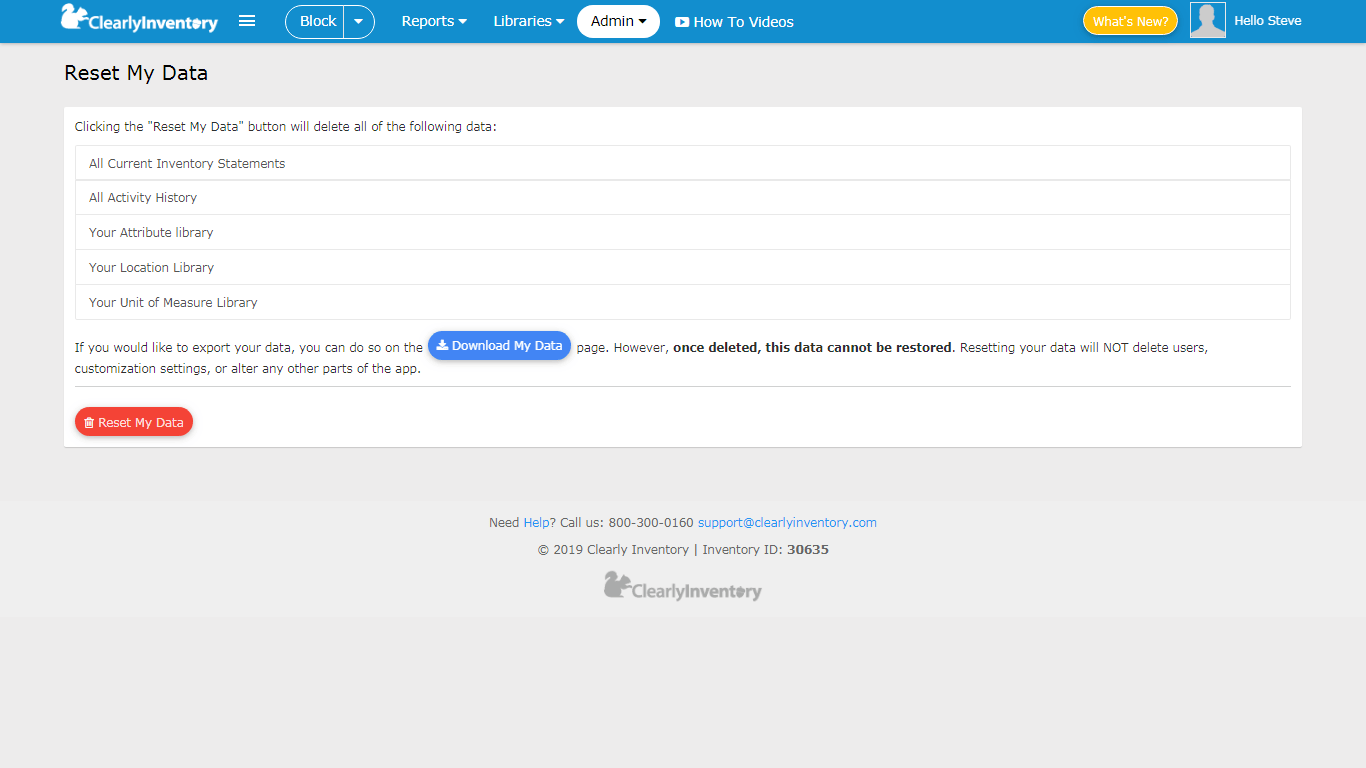1366x768 pixels.
Task: Click the ClearlyInventory logo in footer
Action: [682, 587]
